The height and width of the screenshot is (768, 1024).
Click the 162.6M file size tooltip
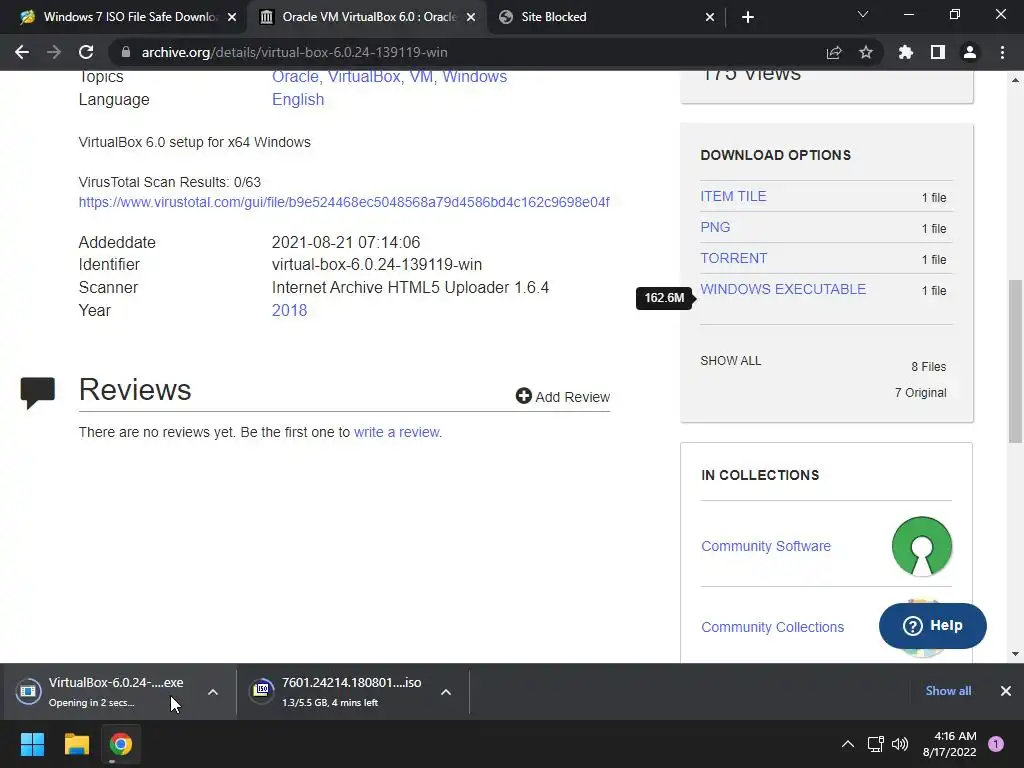click(x=664, y=298)
